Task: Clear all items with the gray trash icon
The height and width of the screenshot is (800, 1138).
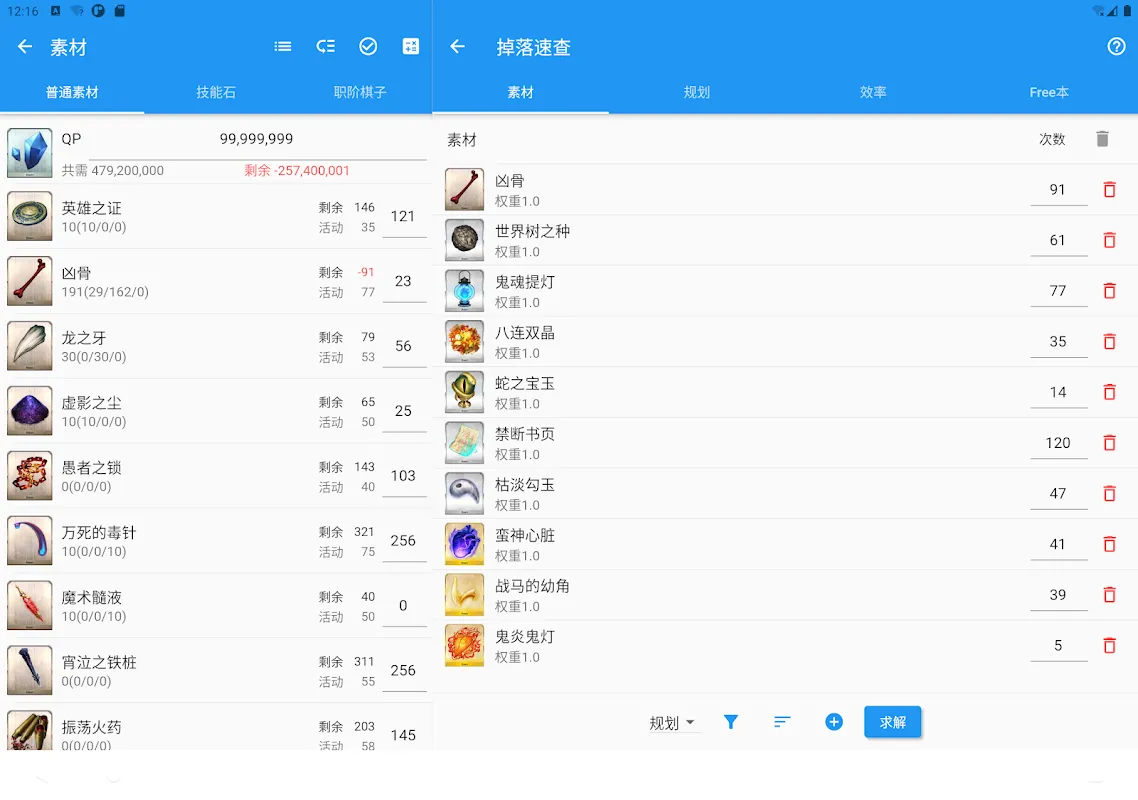Action: pyautogui.click(x=1102, y=140)
